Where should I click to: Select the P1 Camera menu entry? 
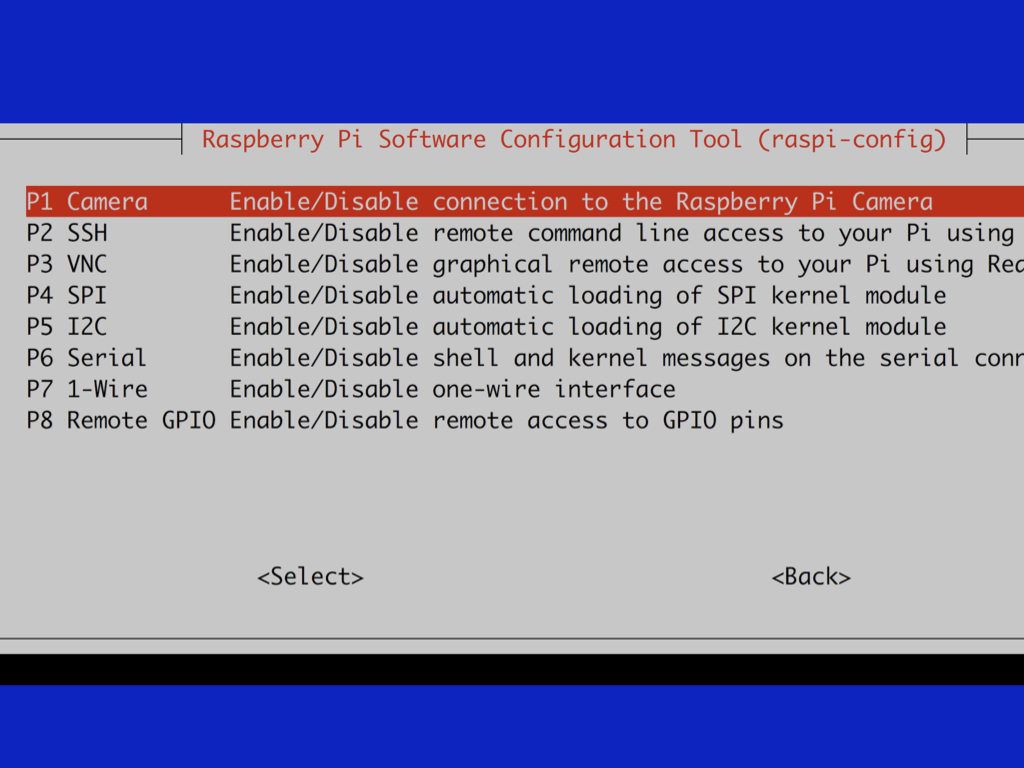click(525, 202)
